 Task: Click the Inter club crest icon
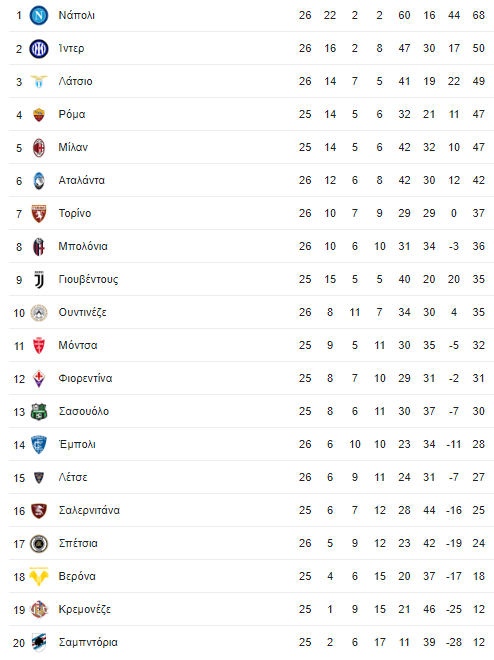tap(39, 48)
